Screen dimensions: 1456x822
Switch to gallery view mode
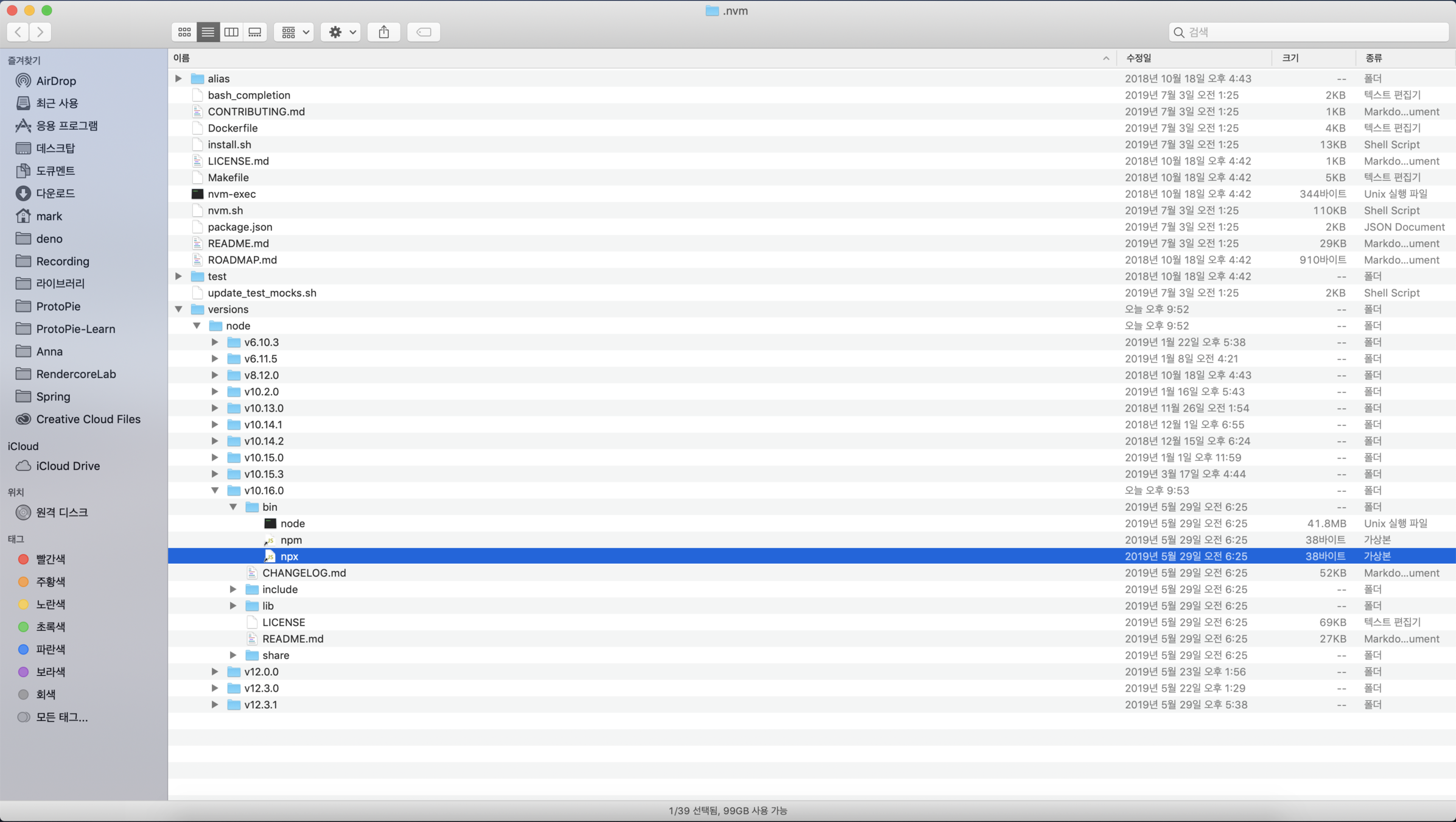click(255, 32)
